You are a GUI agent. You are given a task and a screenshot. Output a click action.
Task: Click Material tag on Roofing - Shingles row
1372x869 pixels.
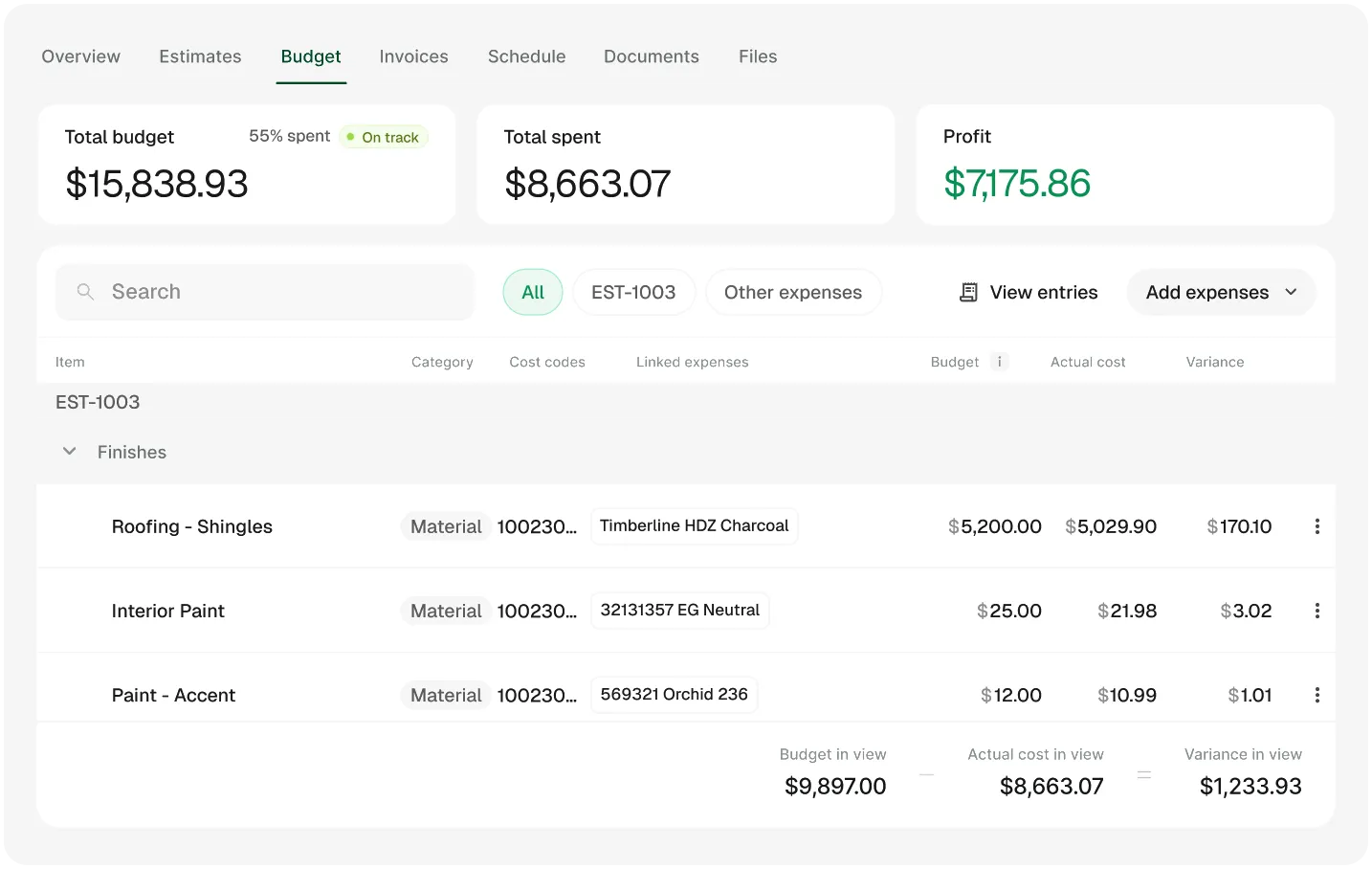coord(446,526)
